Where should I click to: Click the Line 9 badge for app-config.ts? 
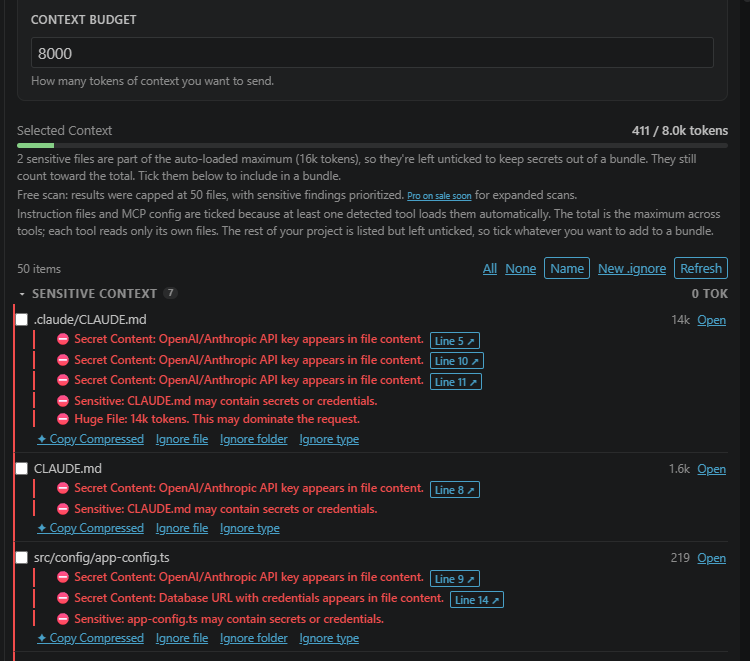[x=454, y=579]
